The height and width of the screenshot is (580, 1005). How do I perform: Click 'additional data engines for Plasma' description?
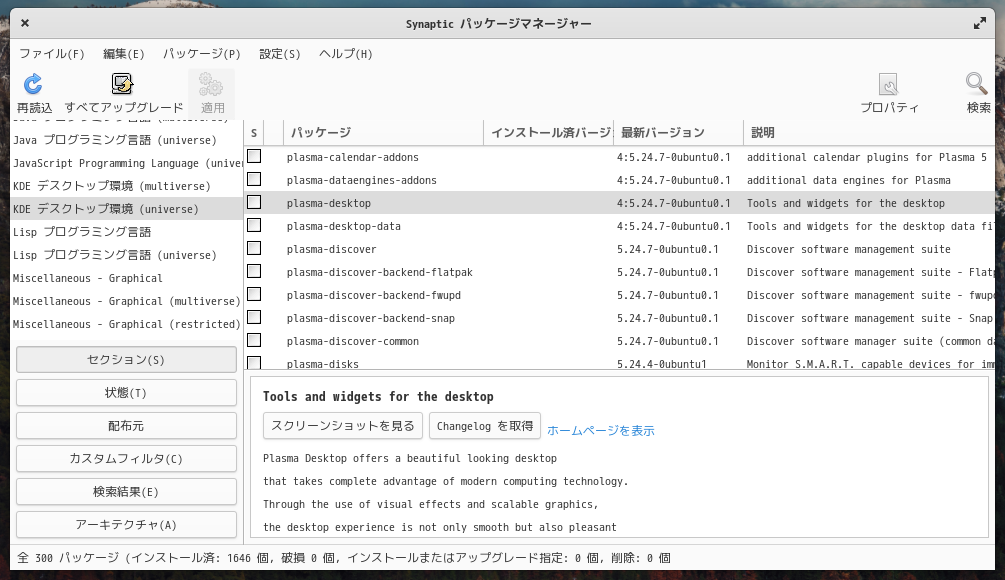point(849,180)
